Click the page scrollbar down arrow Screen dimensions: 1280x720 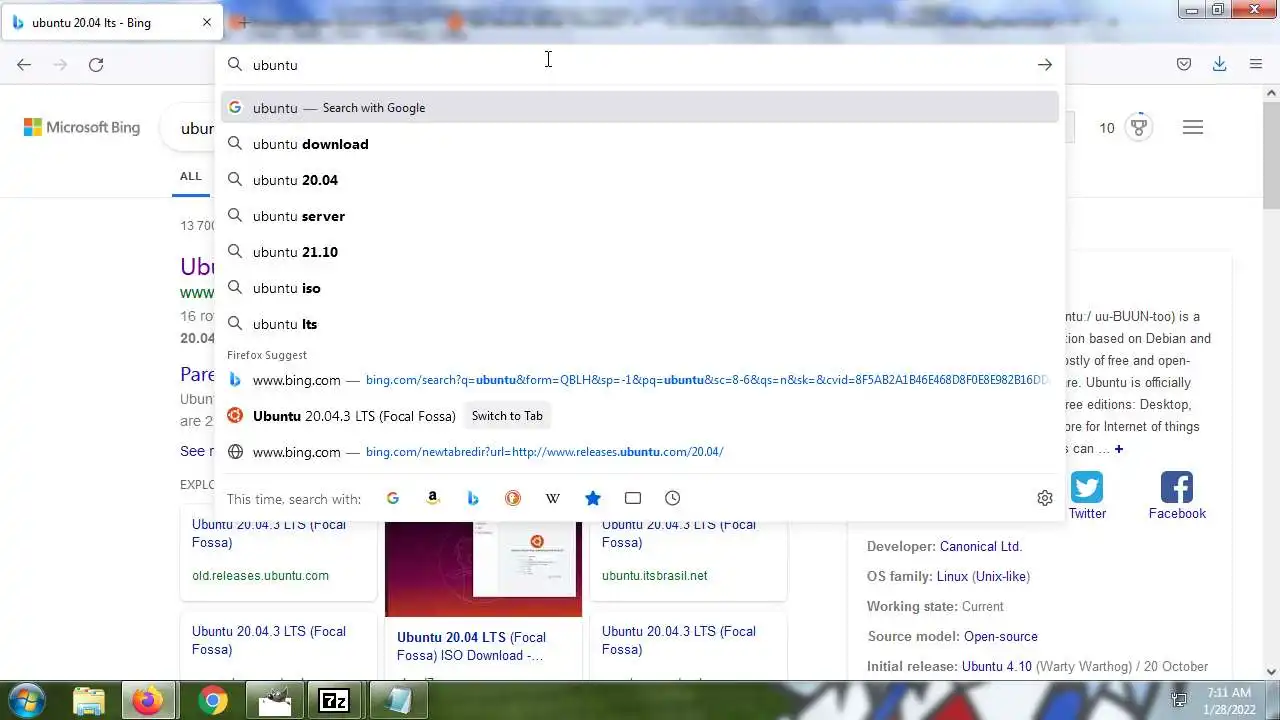click(1272, 672)
